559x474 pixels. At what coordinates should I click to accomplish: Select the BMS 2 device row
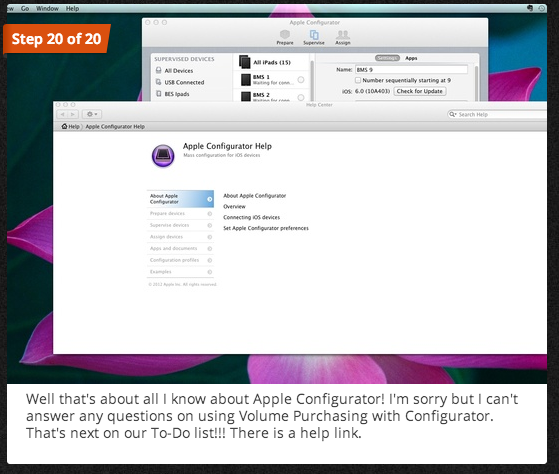point(272,96)
